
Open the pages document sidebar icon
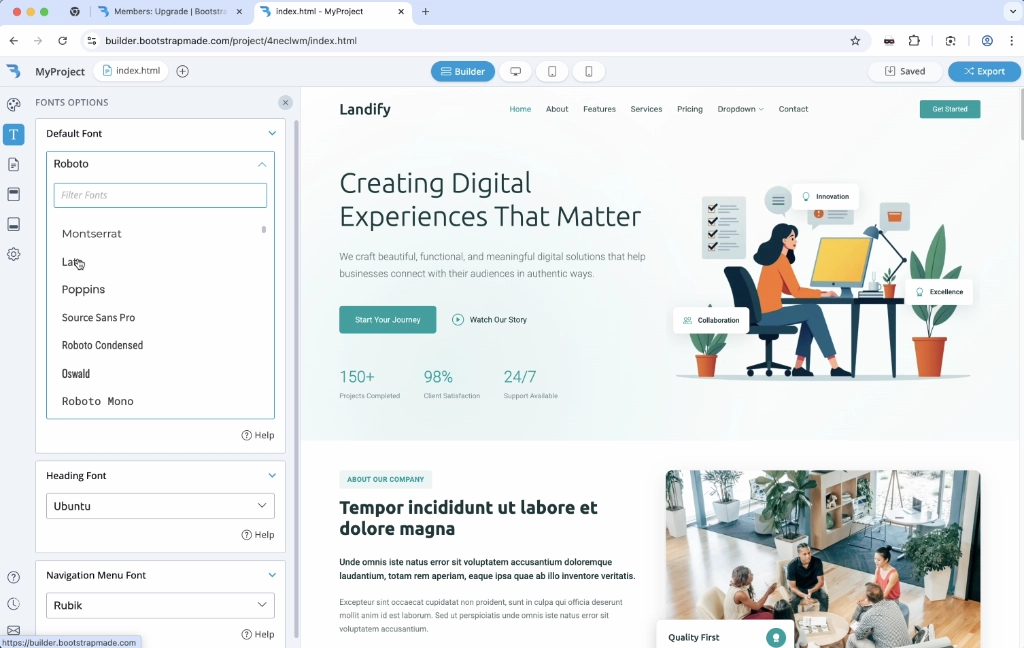(13, 165)
